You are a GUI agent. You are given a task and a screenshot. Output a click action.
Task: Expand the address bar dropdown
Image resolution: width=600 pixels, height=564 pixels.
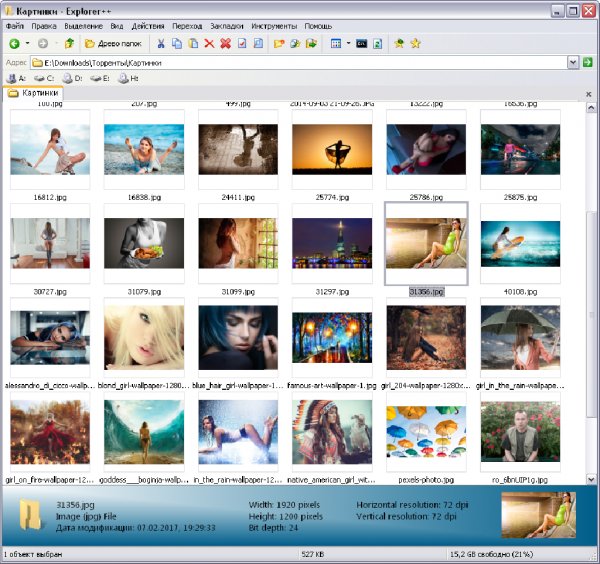pyautogui.click(x=573, y=62)
